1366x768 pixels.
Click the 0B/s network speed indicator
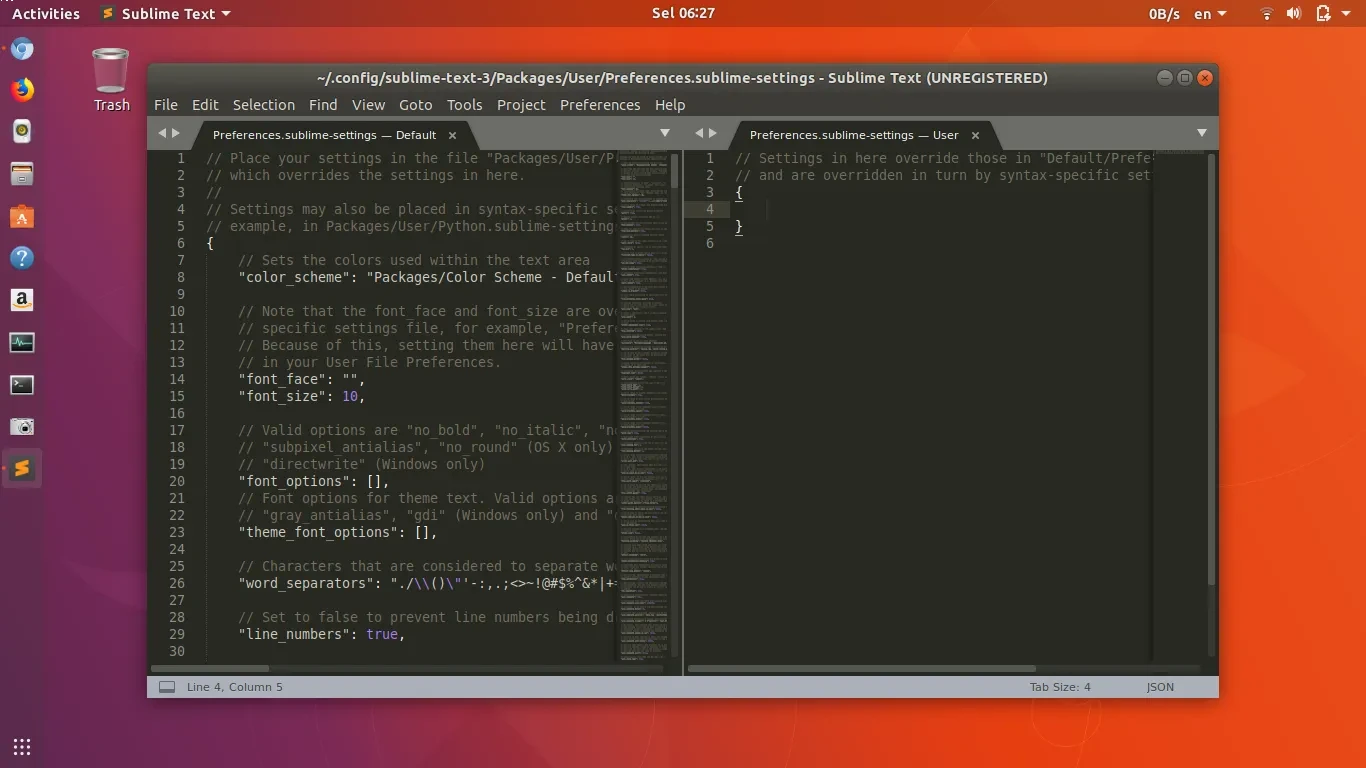pos(1164,14)
